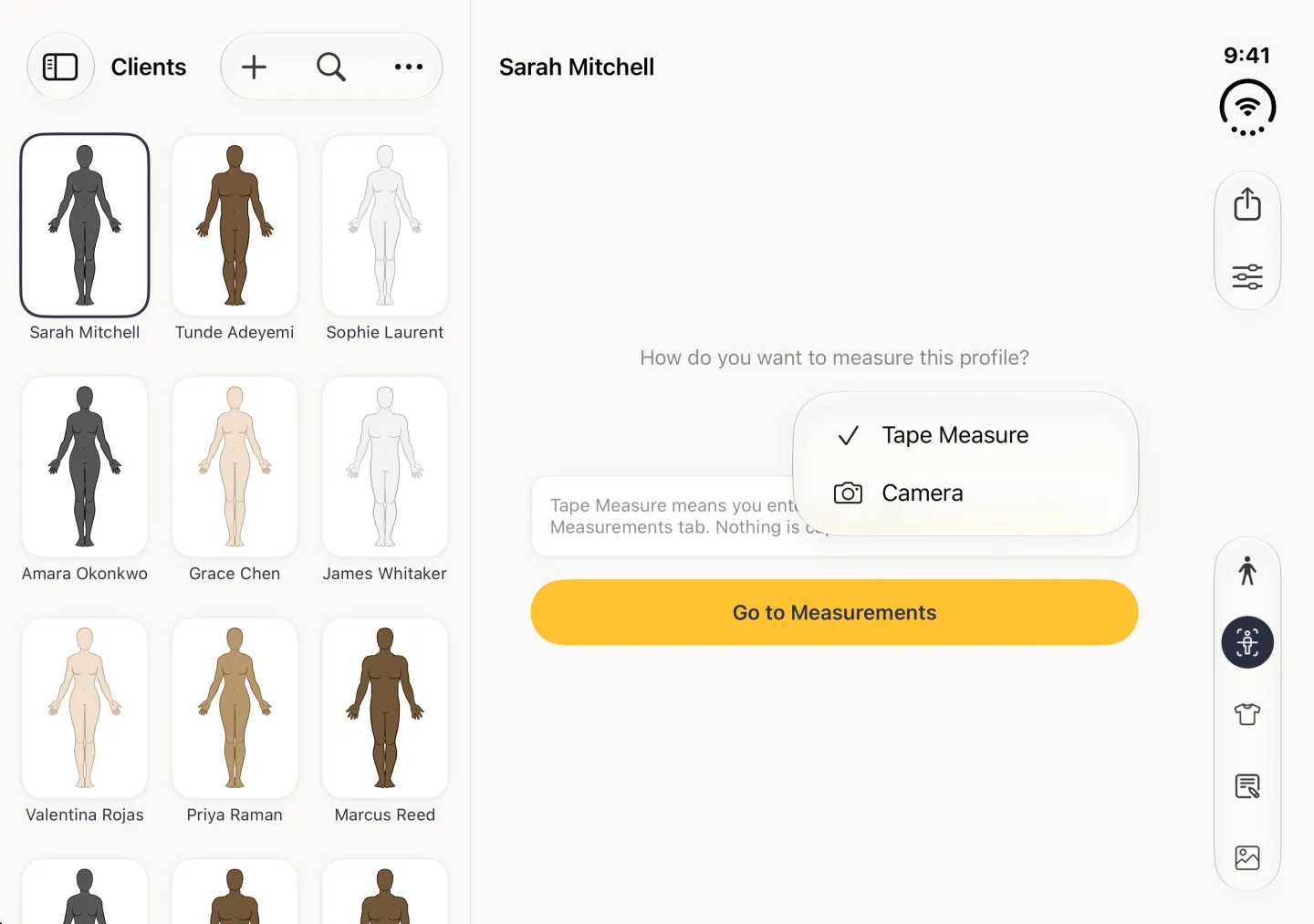This screenshot has height=924, width=1314.
Task: Select Priya Raman client thumbnail
Action: [235, 708]
